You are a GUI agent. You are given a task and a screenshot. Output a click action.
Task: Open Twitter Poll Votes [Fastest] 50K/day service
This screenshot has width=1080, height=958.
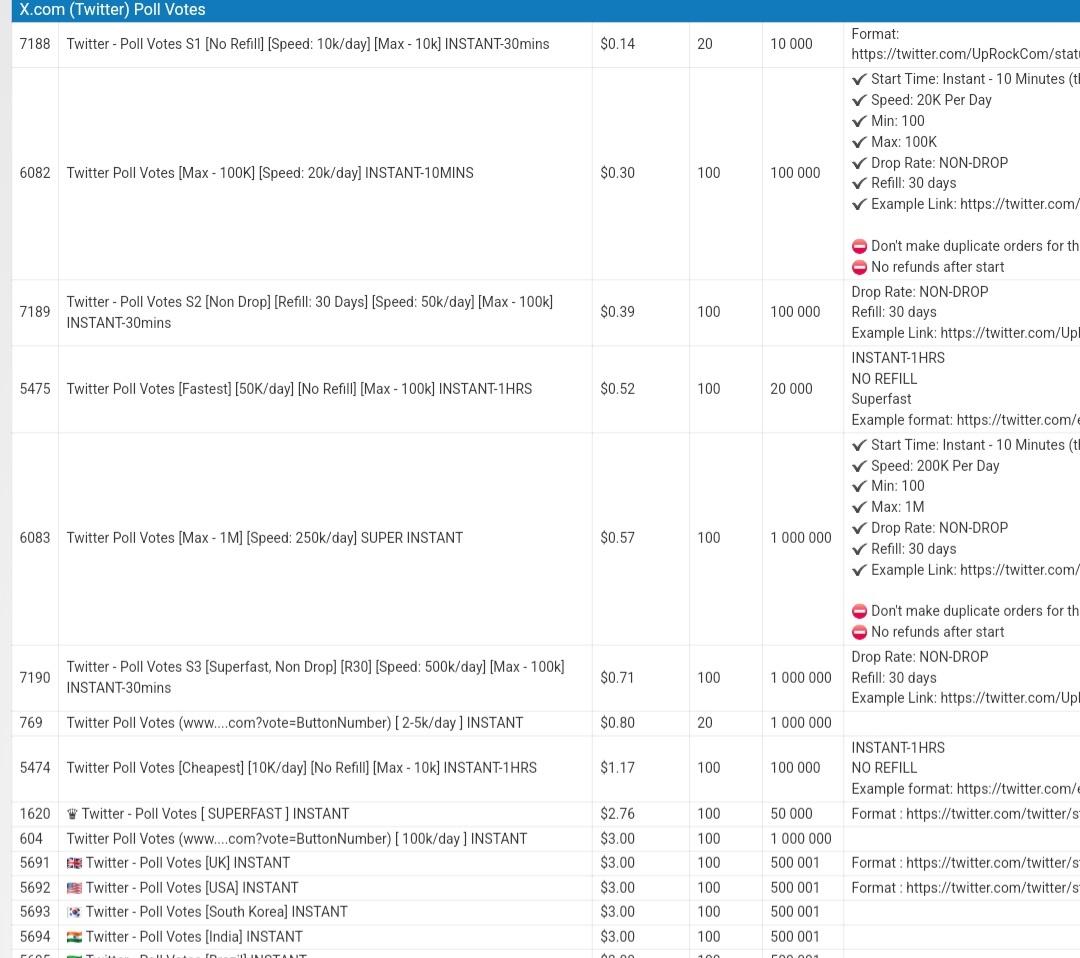click(x=299, y=389)
